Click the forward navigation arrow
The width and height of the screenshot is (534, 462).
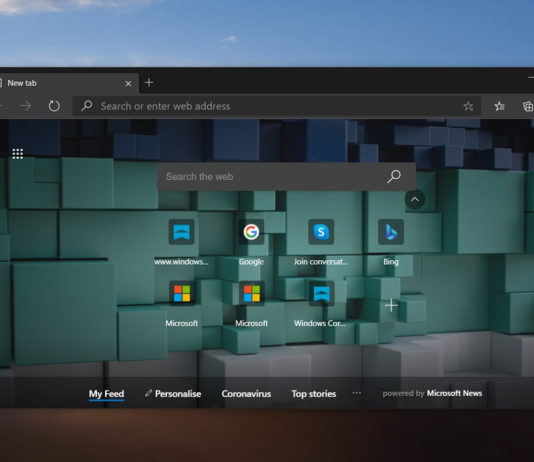pos(26,106)
